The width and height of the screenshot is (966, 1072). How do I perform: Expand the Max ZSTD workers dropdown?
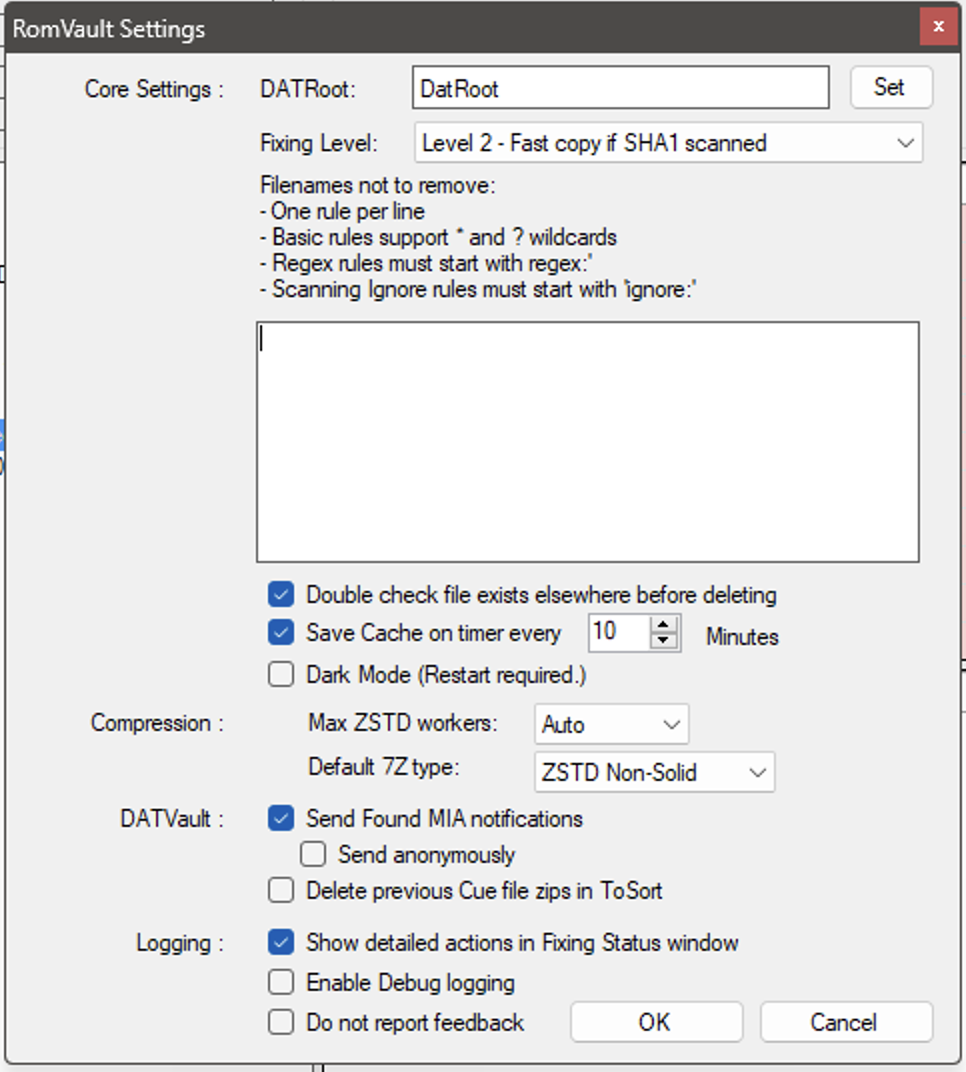(x=611, y=724)
